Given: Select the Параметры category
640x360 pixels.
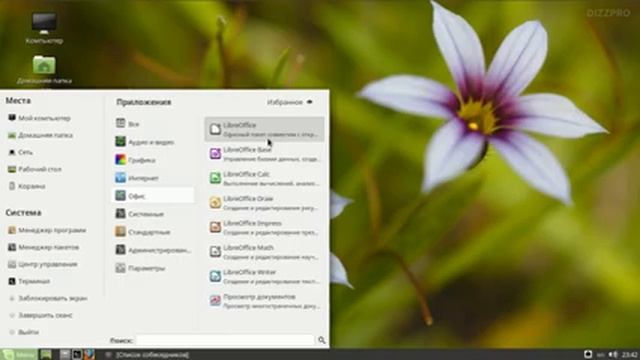Looking at the screenshot, I should click(153, 268).
